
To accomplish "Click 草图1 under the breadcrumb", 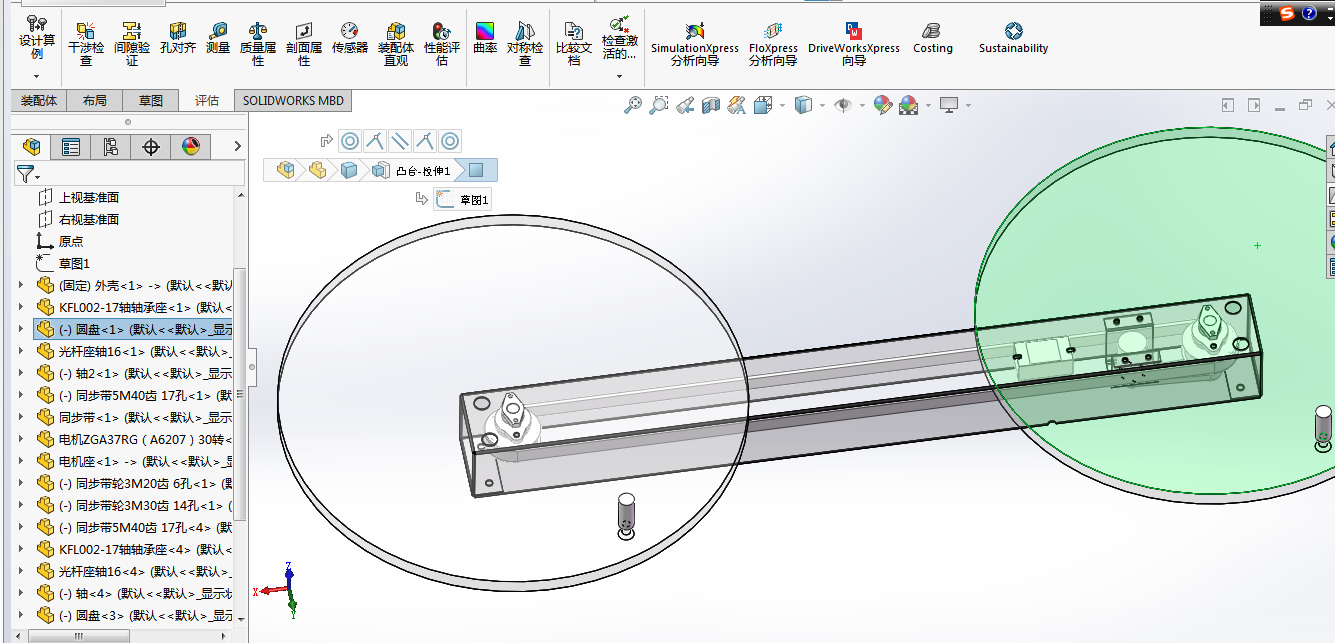I will (x=463, y=200).
